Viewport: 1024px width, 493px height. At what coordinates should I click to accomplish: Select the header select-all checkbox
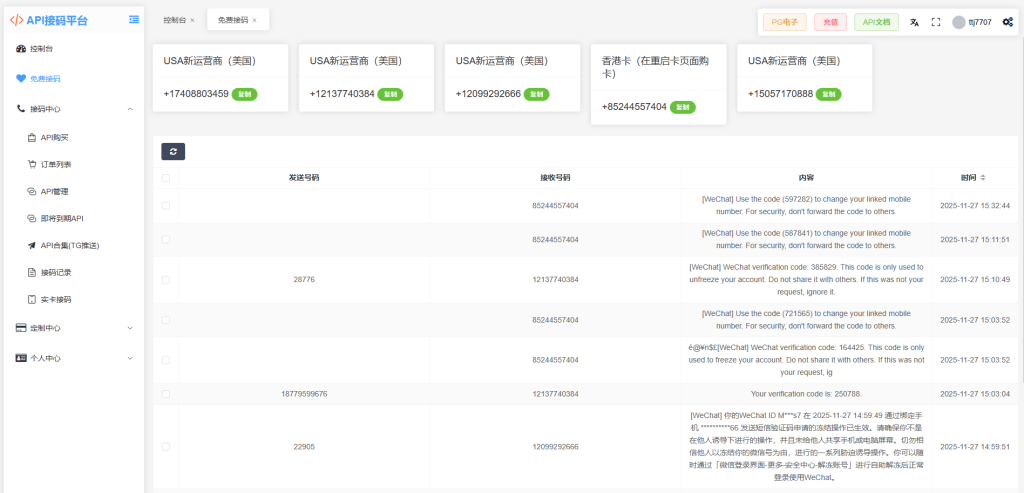[x=166, y=178]
